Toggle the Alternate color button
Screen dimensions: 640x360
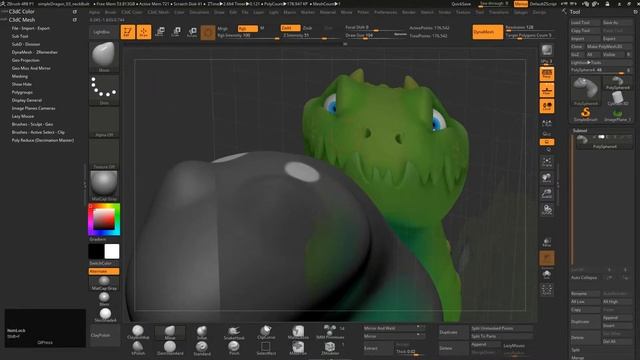tap(104, 271)
